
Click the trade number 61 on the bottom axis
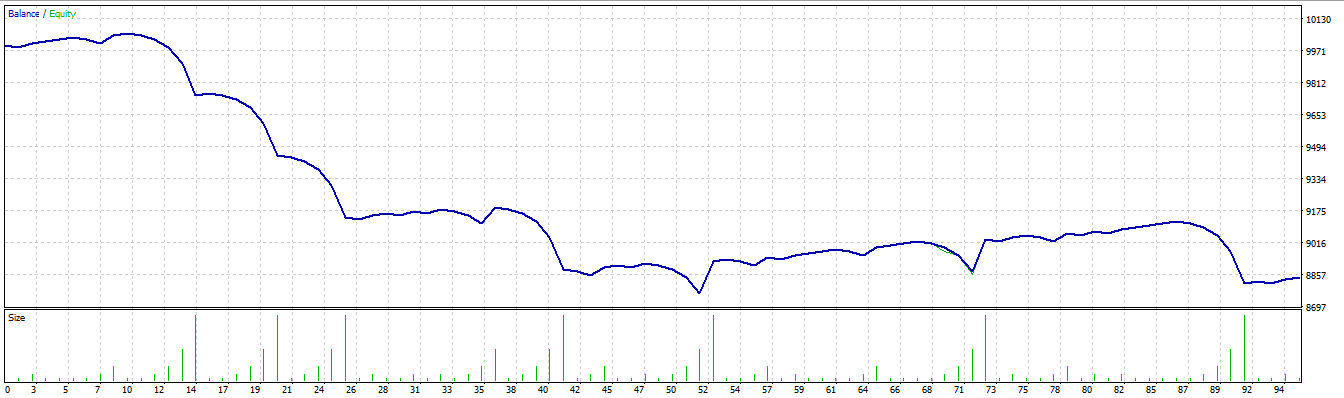(x=832, y=389)
